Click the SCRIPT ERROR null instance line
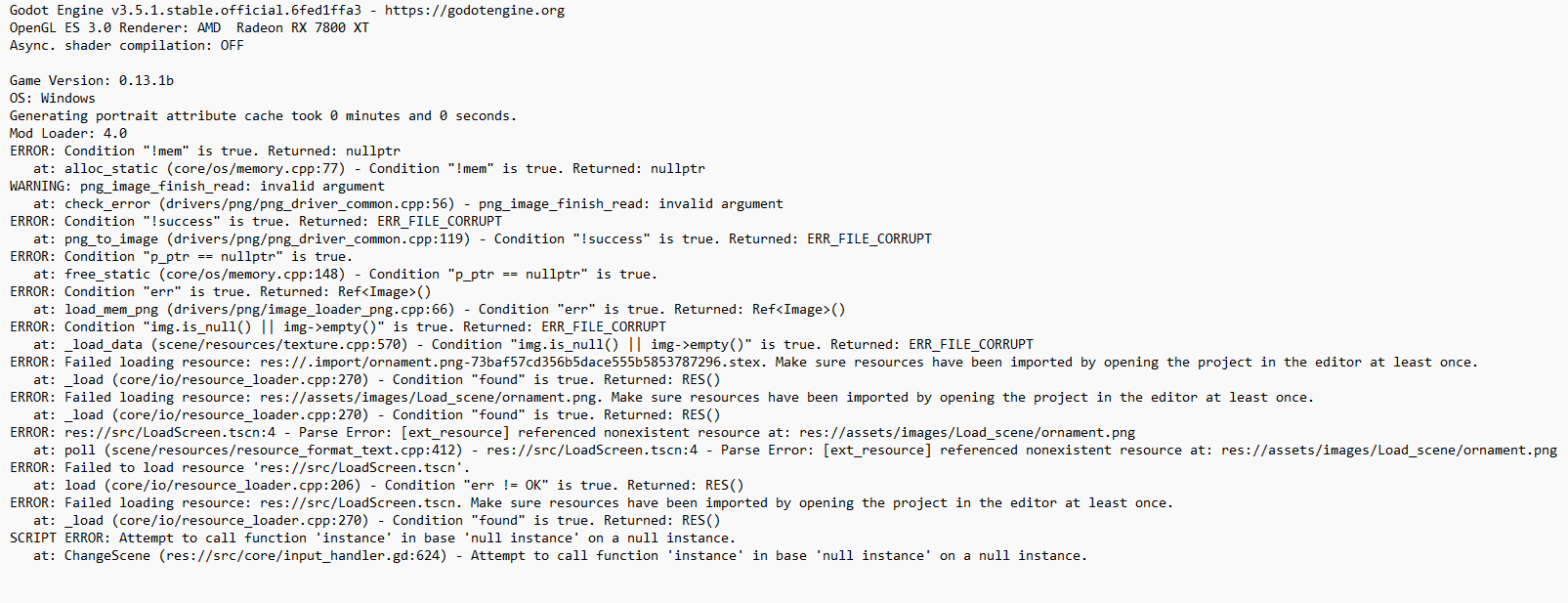The image size is (1568, 603). 373,538
